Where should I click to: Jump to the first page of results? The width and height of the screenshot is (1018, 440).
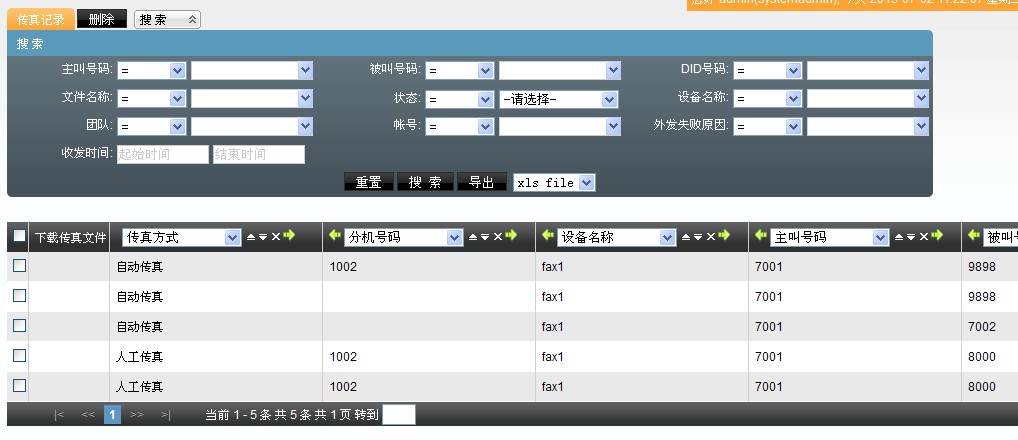tap(60, 414)
